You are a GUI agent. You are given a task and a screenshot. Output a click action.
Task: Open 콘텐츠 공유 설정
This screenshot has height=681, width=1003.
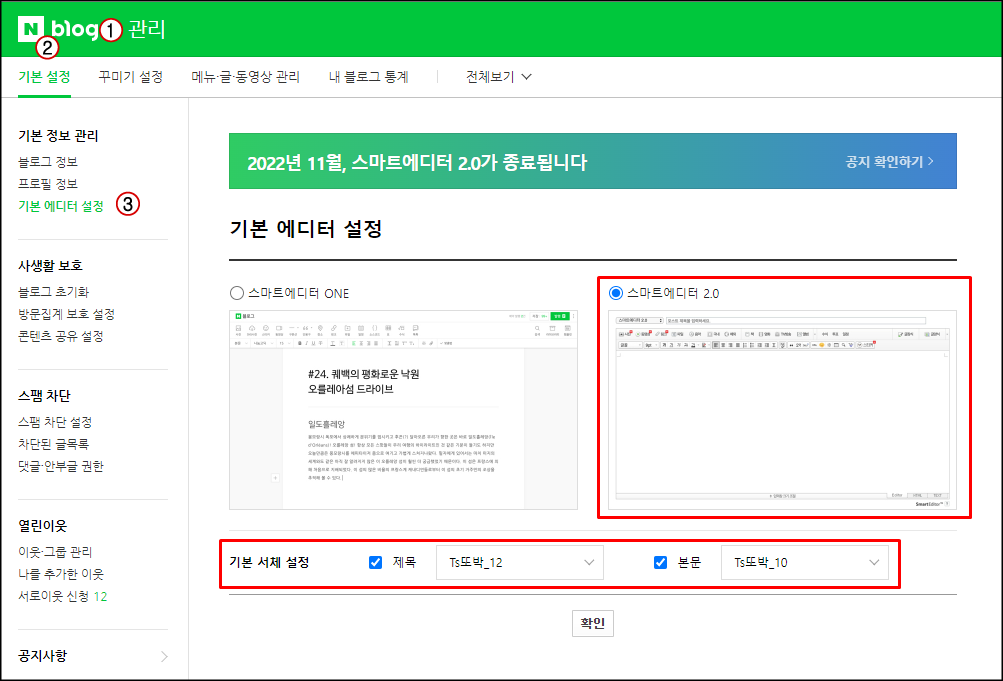[x=61, y=336]
